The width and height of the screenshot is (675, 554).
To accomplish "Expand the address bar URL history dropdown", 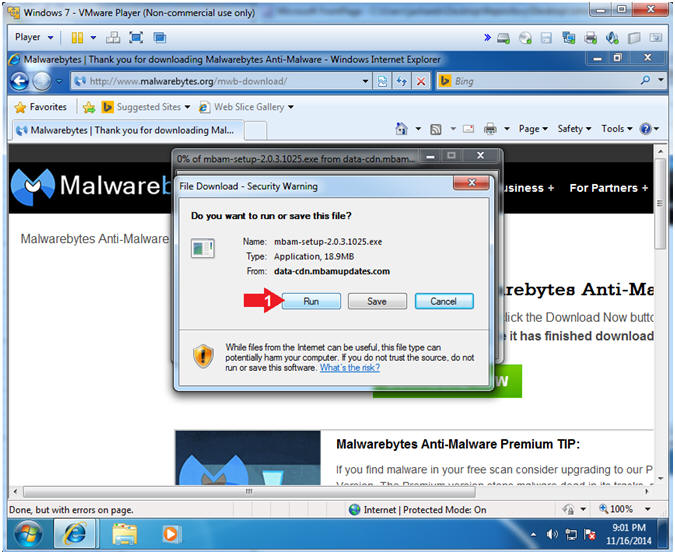I will coord(365,81).
